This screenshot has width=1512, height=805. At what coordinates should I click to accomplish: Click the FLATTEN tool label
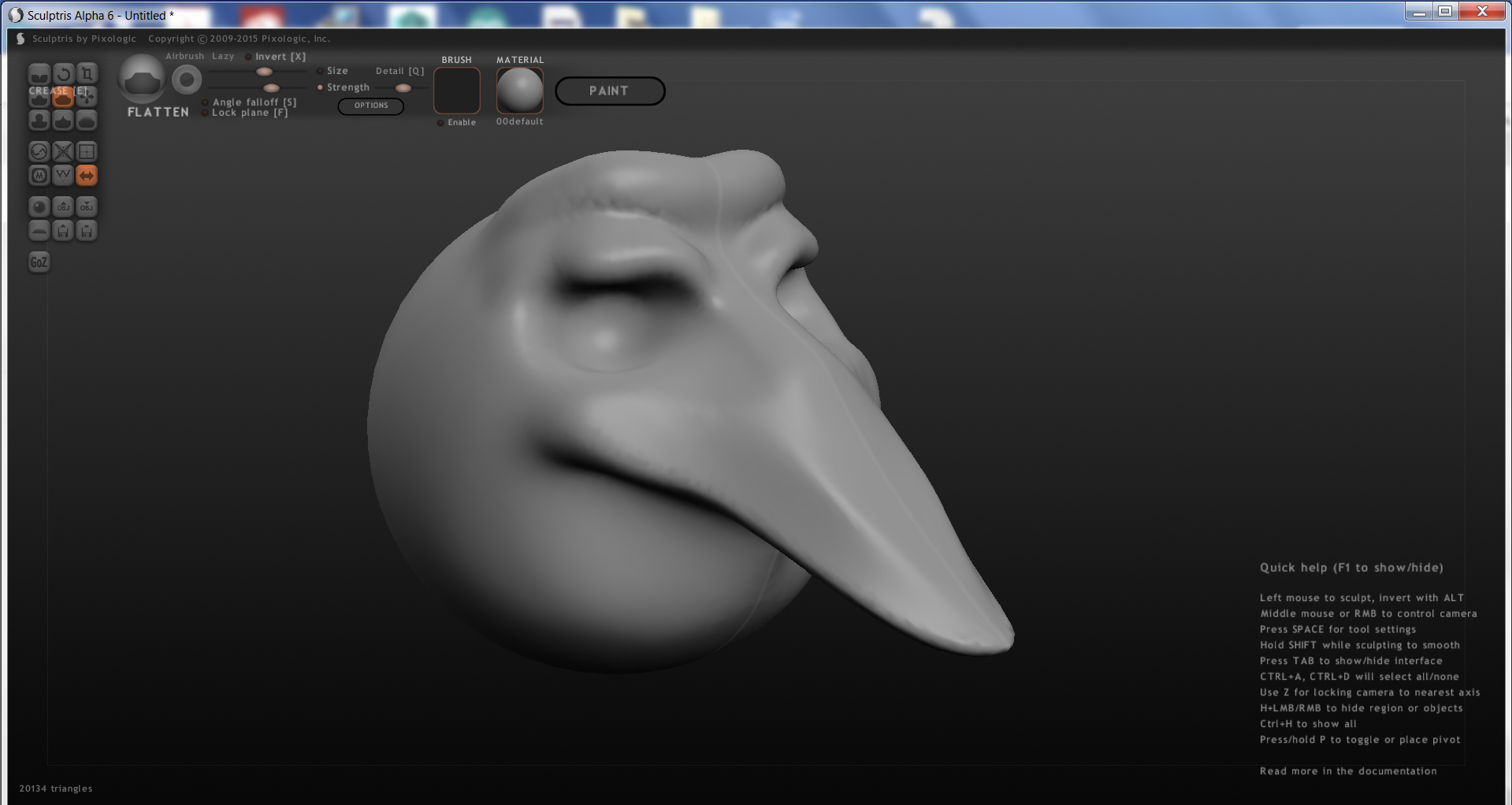(158, 113)
